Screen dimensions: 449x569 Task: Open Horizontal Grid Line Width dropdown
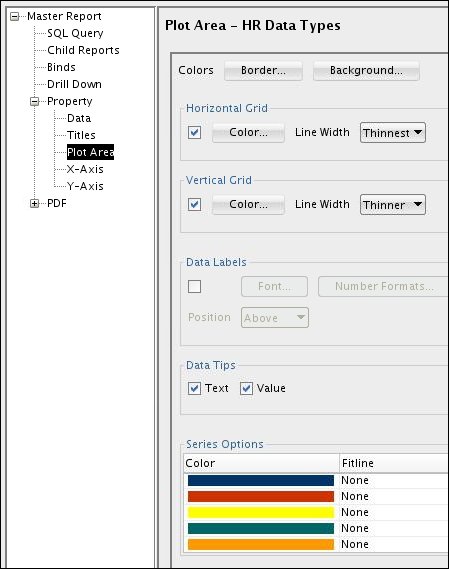click(393, 132)
